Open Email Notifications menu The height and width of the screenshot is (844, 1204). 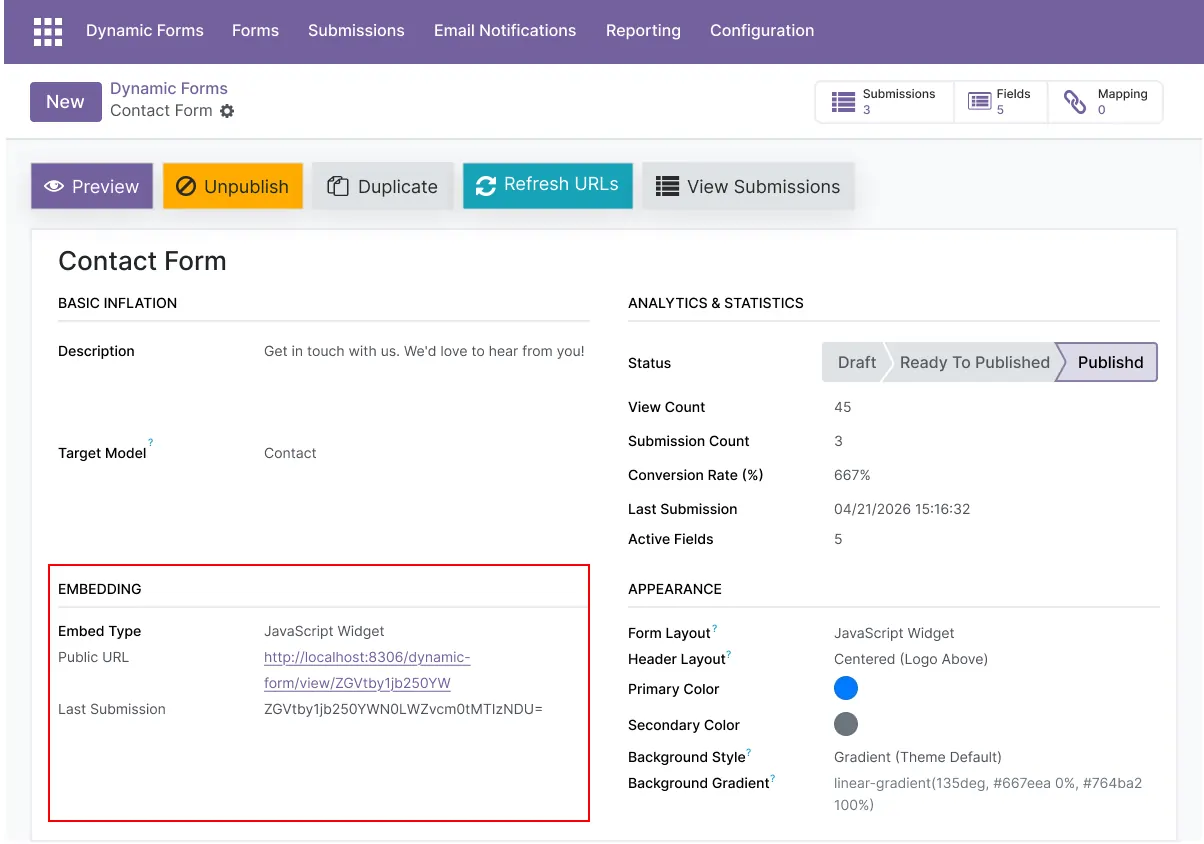(x=505, y=31)
